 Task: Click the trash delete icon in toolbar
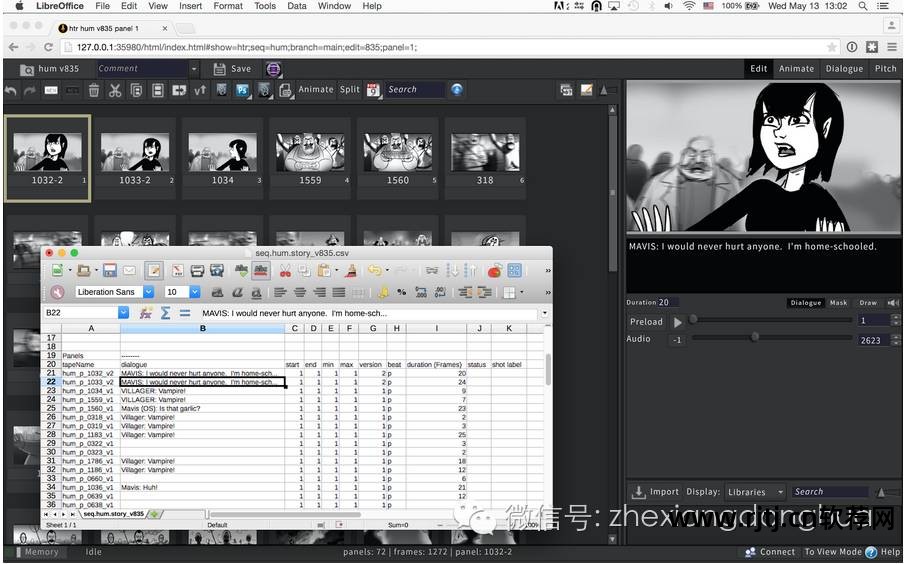click(x=94, y=90)
